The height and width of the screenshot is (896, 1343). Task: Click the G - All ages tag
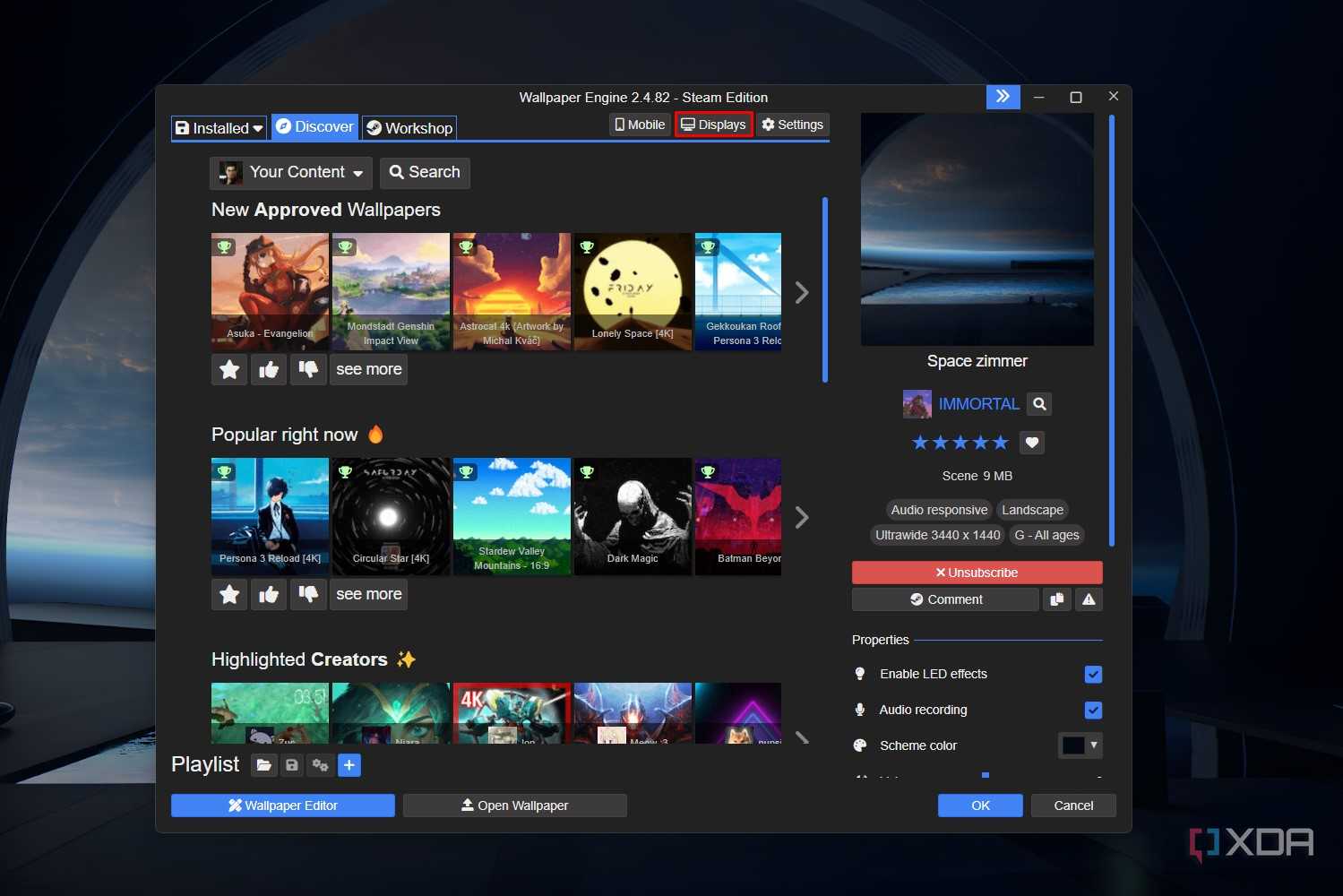pos(1046,535)
